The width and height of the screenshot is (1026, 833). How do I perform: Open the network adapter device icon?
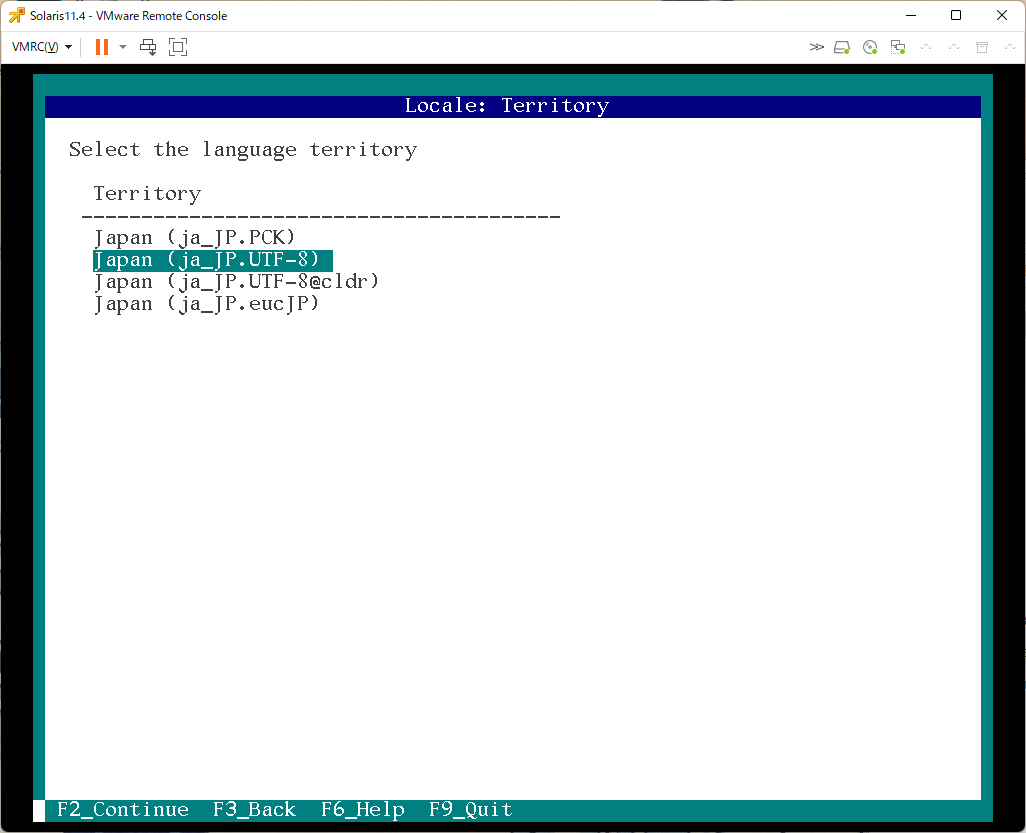(898, 47)
